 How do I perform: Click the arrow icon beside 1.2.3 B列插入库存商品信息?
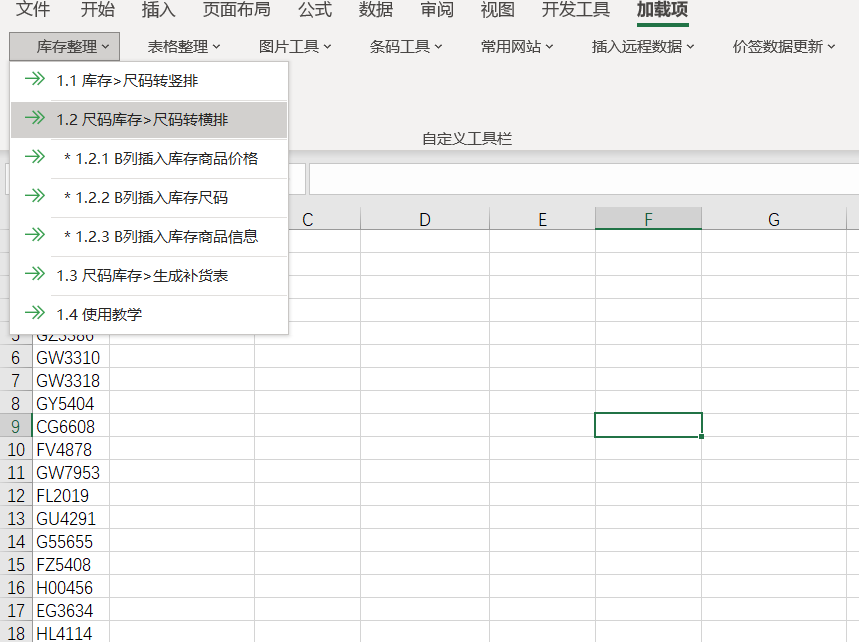click(x=35, y=236)
